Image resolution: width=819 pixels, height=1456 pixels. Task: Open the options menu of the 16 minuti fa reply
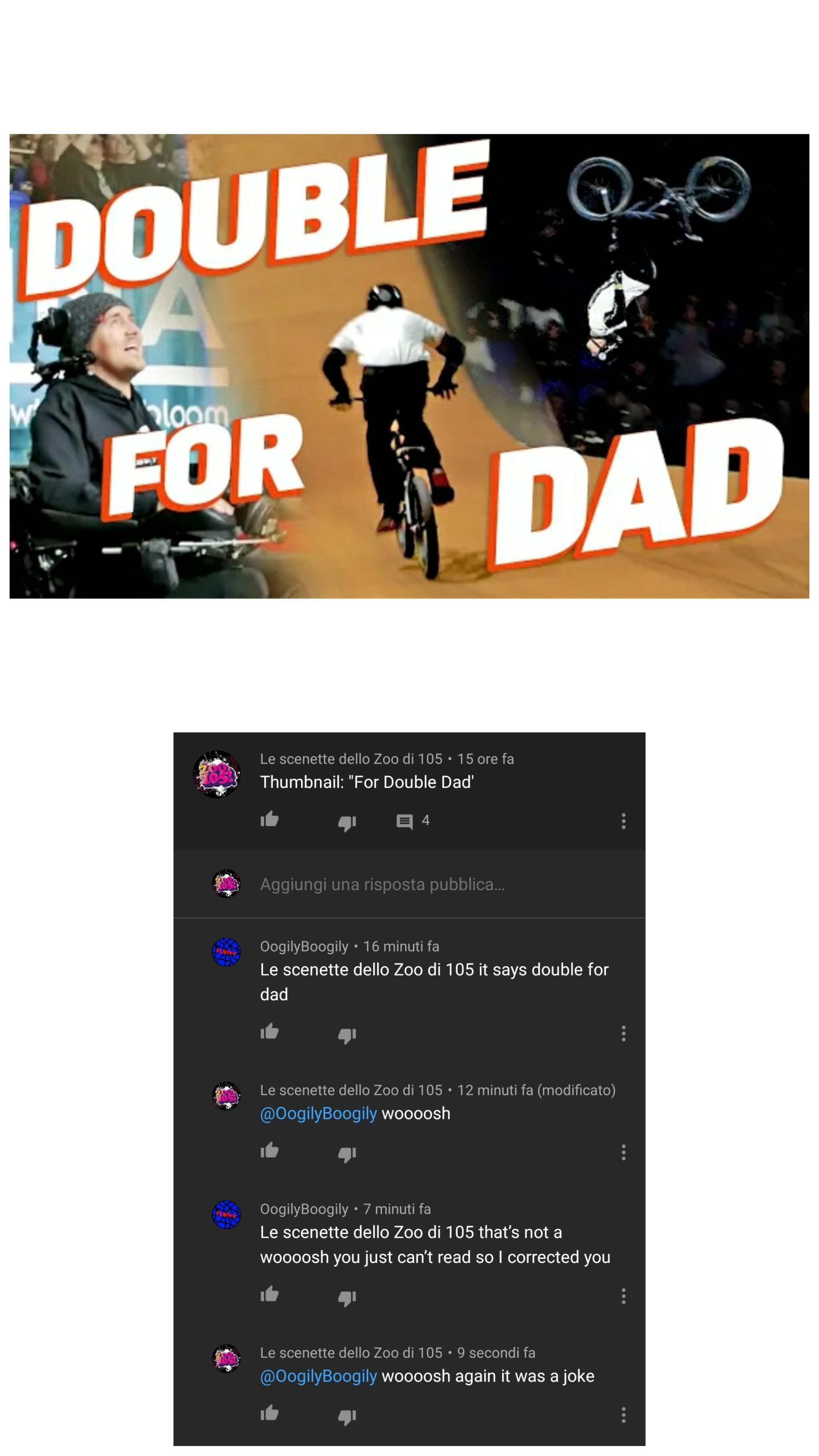point(623,1033)
